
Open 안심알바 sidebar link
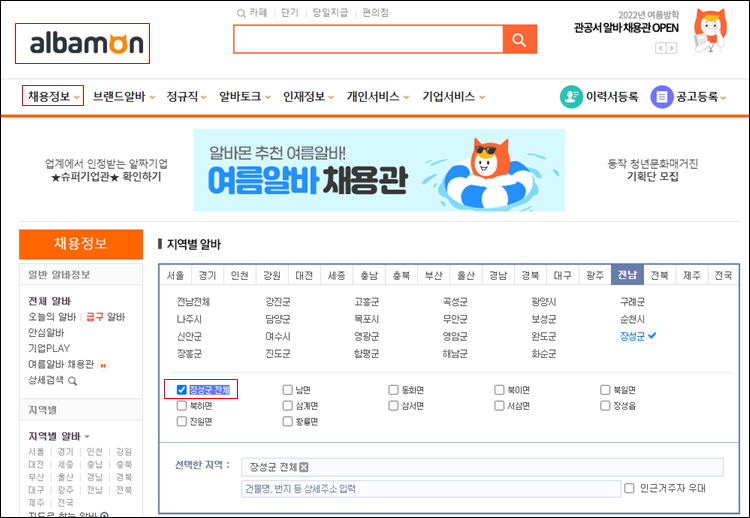(x=46, y=333)
